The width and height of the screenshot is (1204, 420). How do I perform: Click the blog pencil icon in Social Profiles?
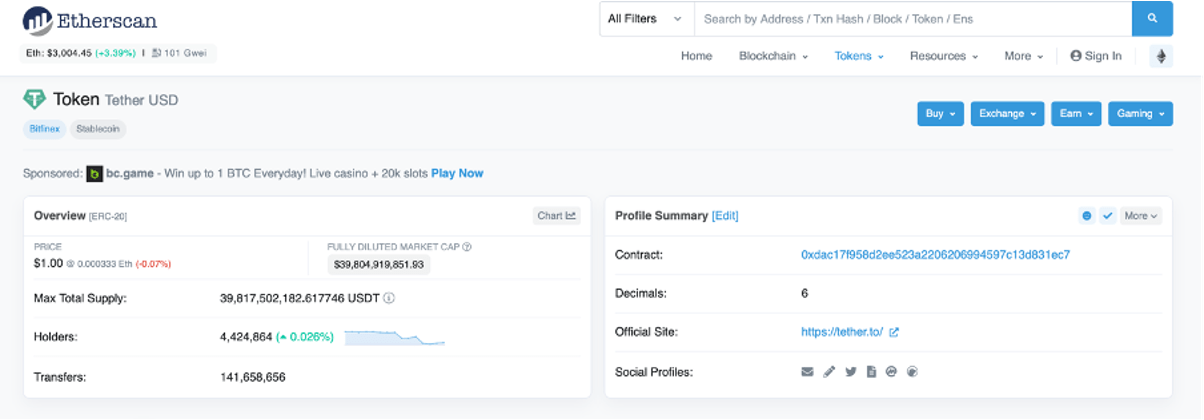coord(829,372)
